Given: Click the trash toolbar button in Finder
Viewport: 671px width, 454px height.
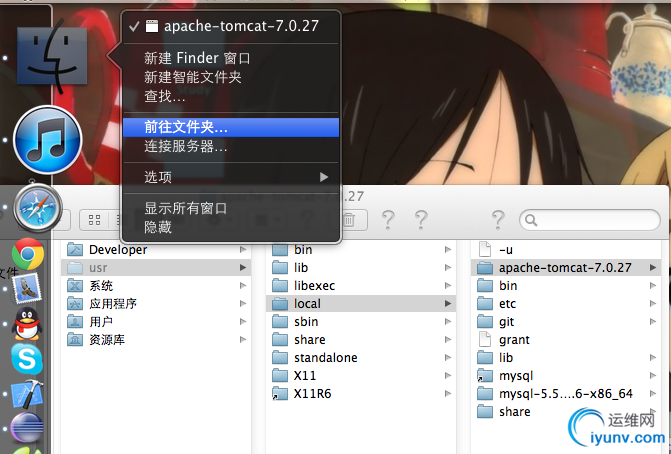Looking at the screenshot, I should coord(349,220).
